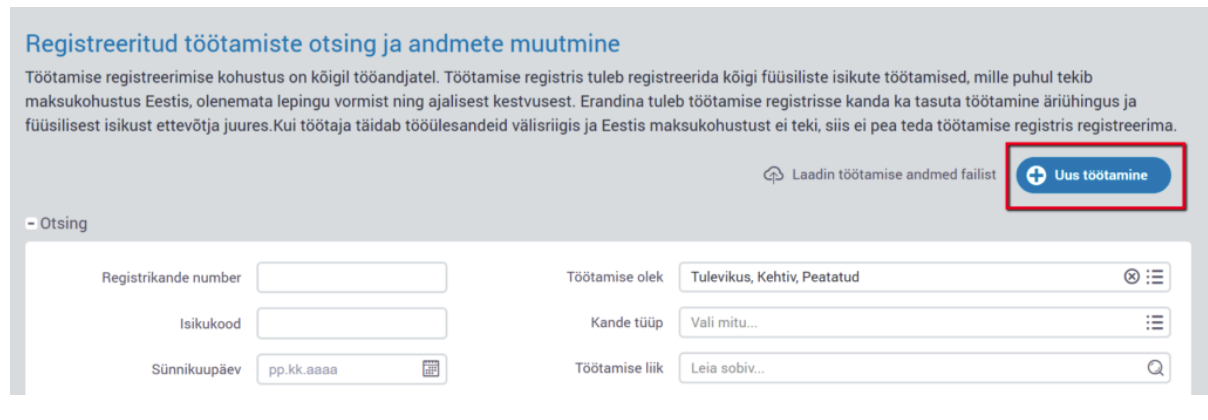This screenshot has width=1208, height=420.
Task: Click 'Tulevikus, Kehtiv, Peatatud' selected values
Action: [x=775, y=278]
